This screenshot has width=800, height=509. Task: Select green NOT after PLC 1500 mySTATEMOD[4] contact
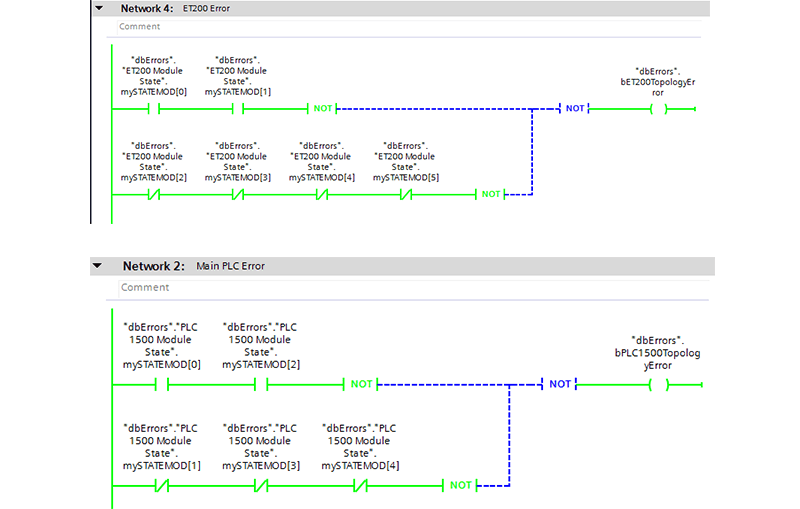460,485
